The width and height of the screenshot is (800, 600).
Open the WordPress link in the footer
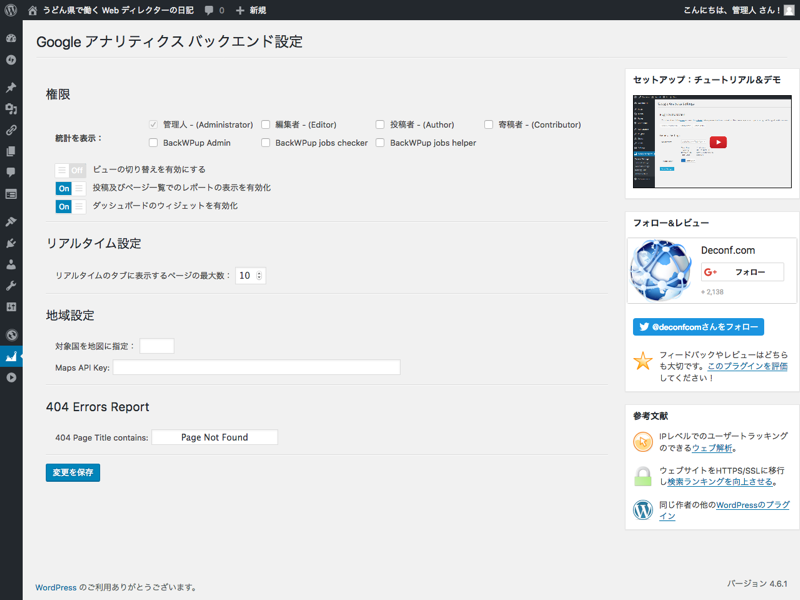coord(56,587)
